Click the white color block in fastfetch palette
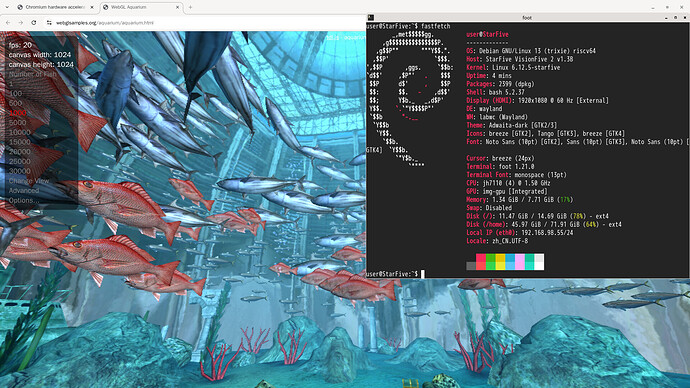690x388 pixels. point(539,261)
